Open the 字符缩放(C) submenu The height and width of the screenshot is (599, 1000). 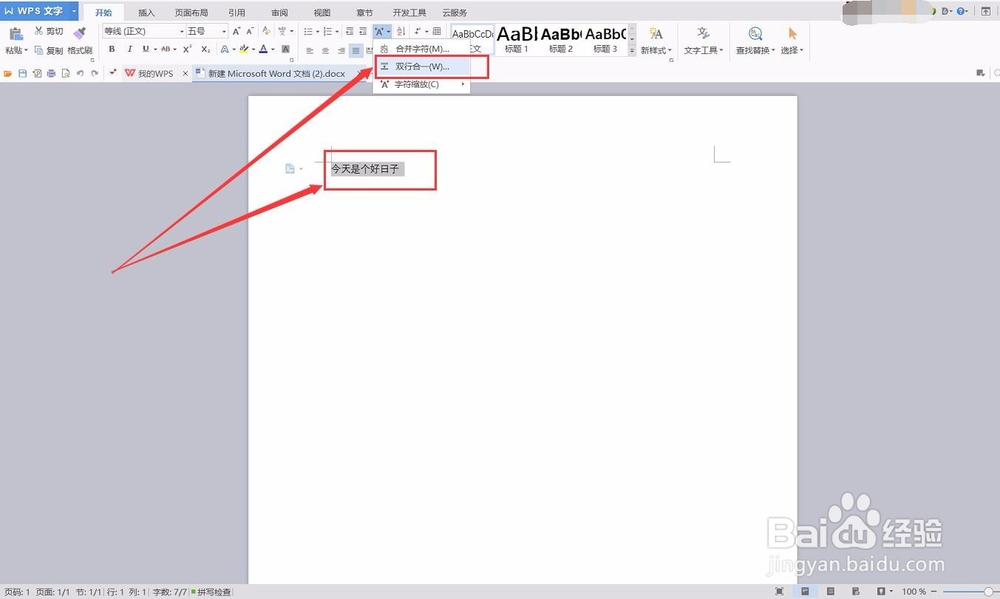coord(422,84)
